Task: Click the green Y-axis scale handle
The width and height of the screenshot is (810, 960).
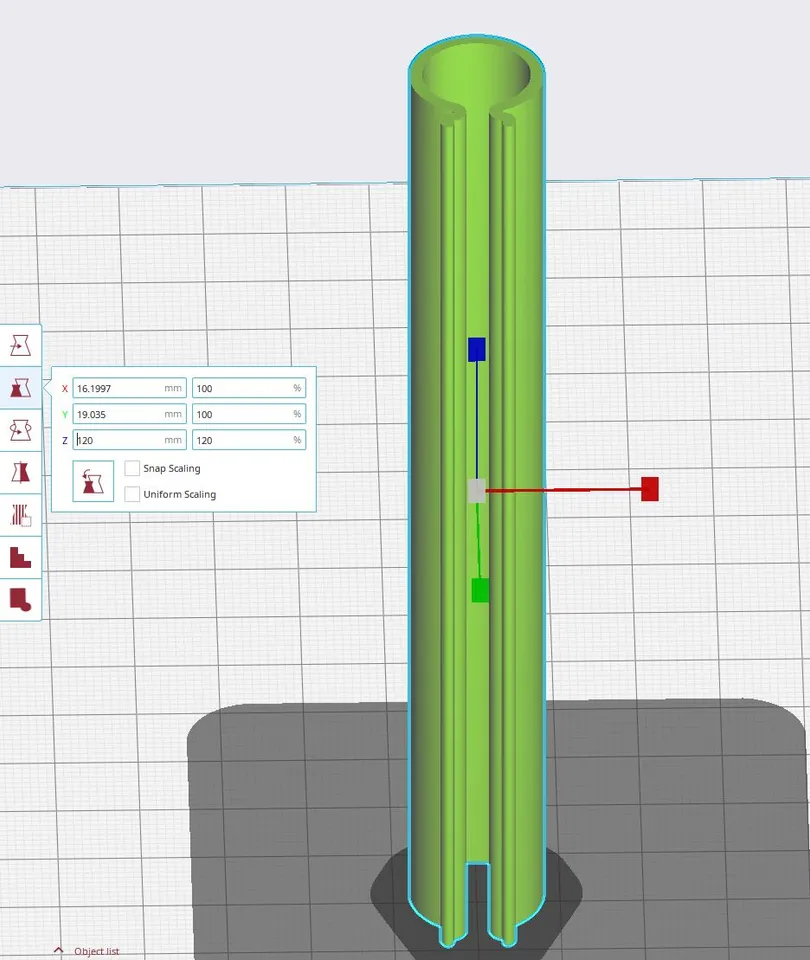Action: [480, 591]
